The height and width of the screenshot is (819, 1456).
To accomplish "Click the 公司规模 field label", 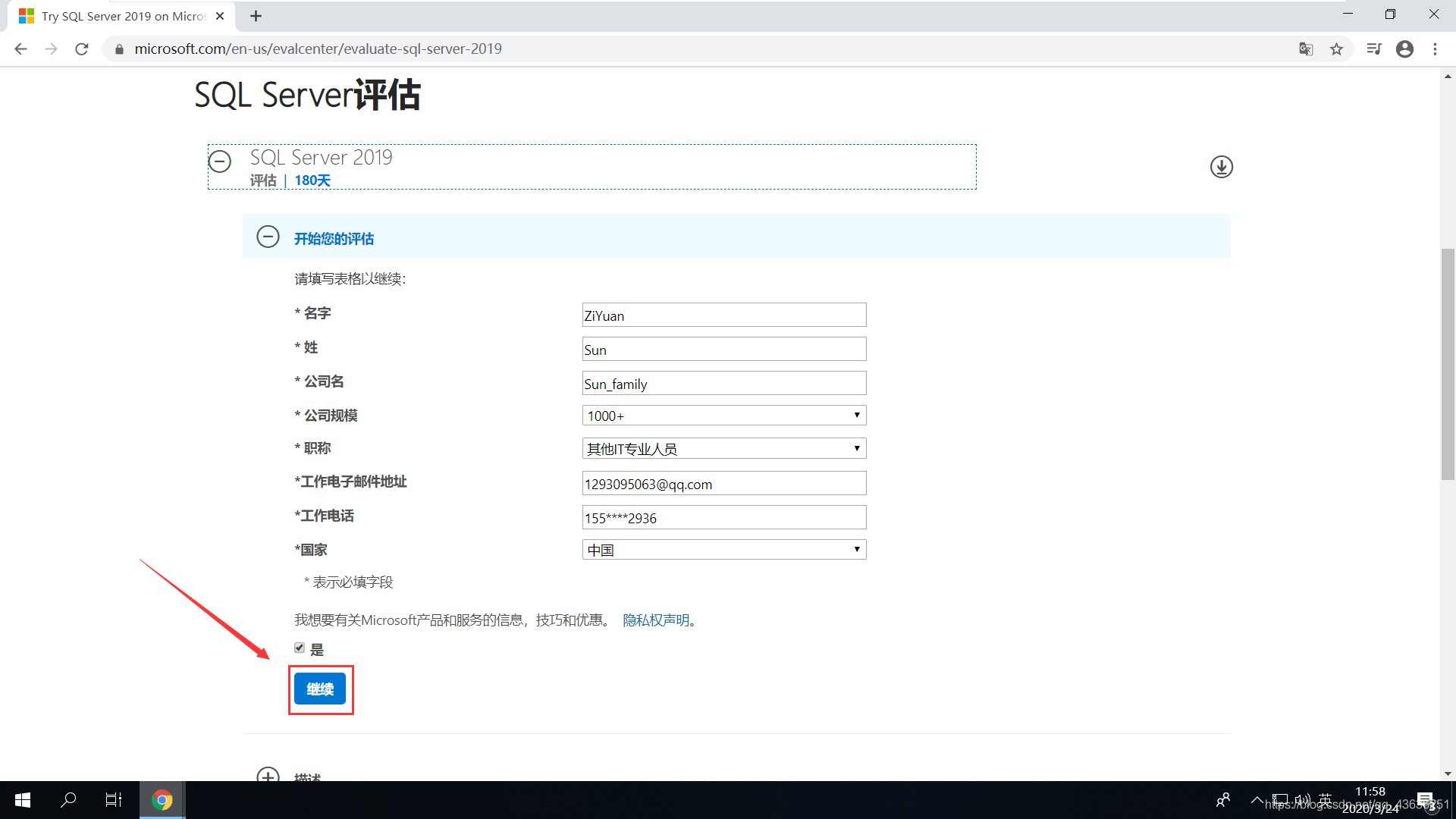I will (326, 416).
